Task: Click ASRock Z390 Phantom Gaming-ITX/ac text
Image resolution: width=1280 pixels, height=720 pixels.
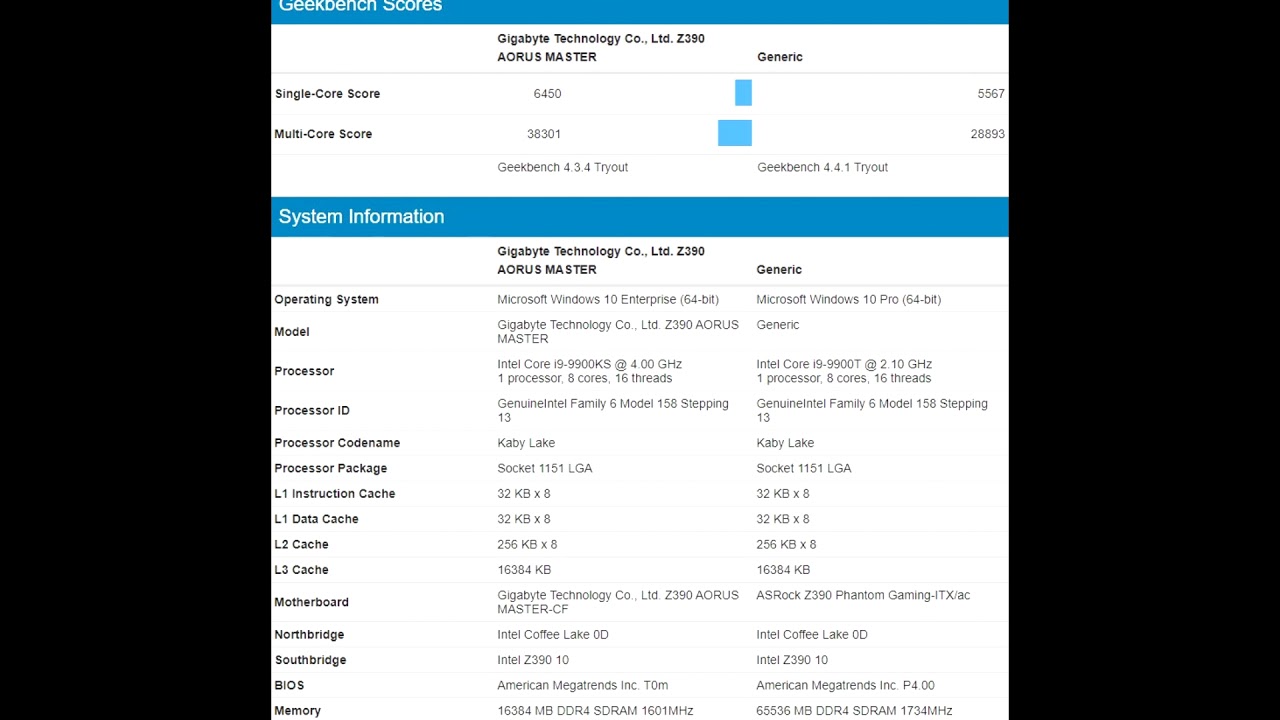Action: click(x=863, y=595)
